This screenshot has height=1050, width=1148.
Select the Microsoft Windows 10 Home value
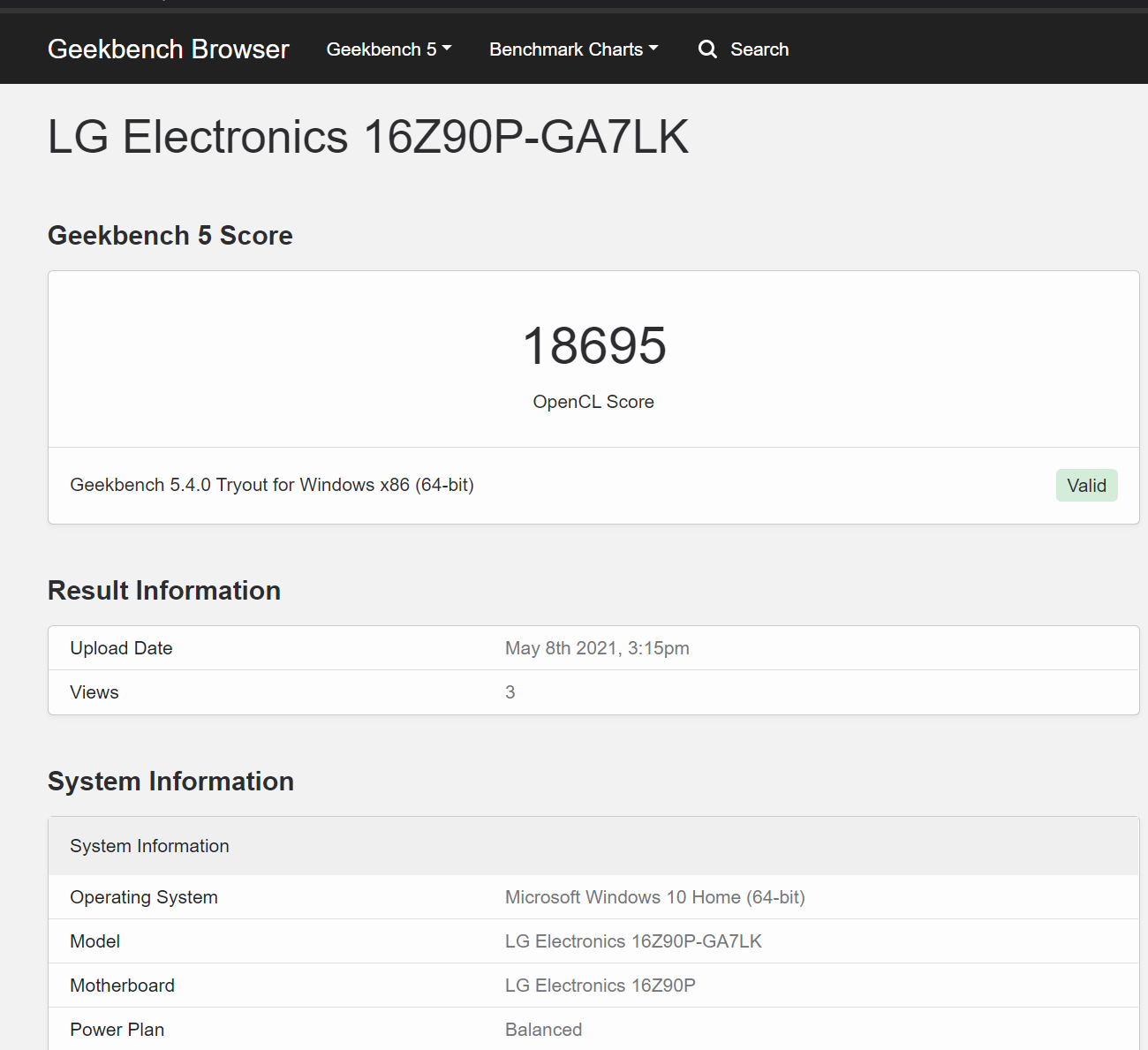coord(654,897)
